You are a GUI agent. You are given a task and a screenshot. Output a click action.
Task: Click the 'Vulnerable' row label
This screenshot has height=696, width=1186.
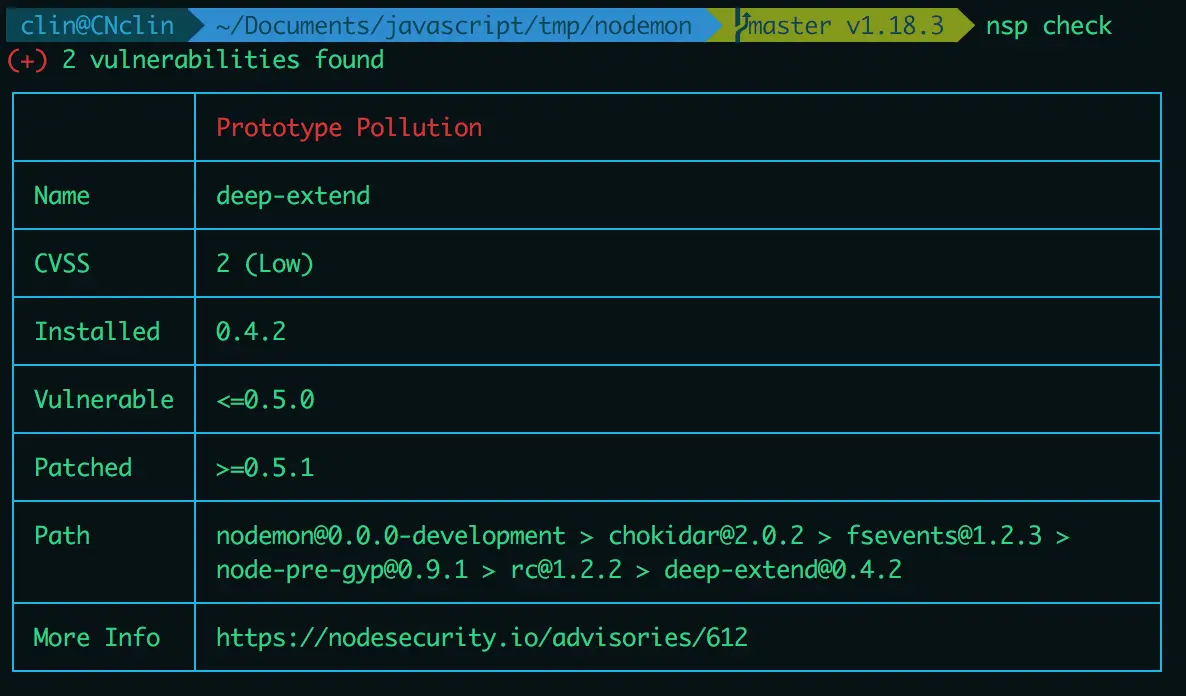pyautogui.click(x=104, y=399)
